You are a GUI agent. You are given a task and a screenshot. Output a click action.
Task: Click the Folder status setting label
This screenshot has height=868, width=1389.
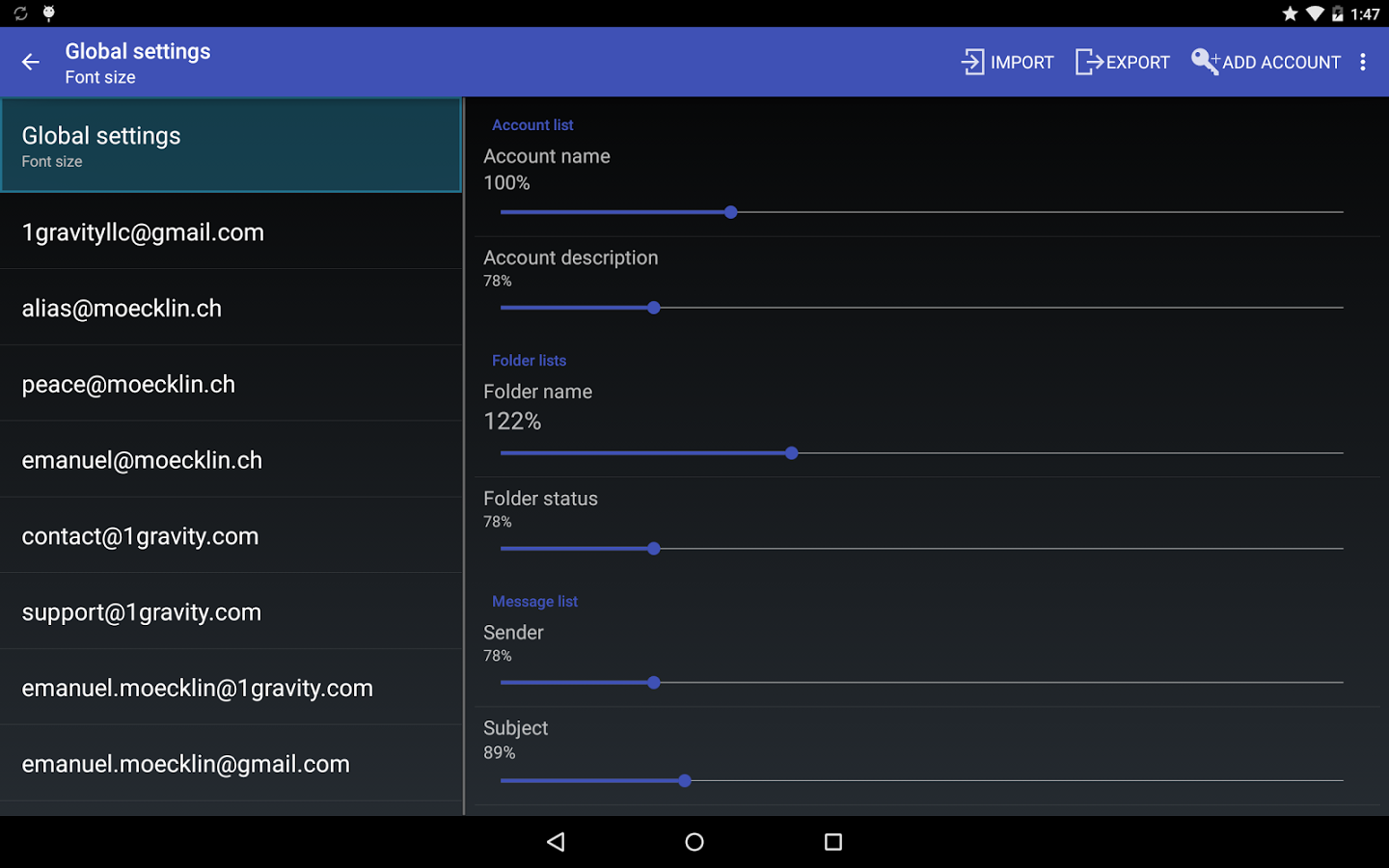[541, 499]
